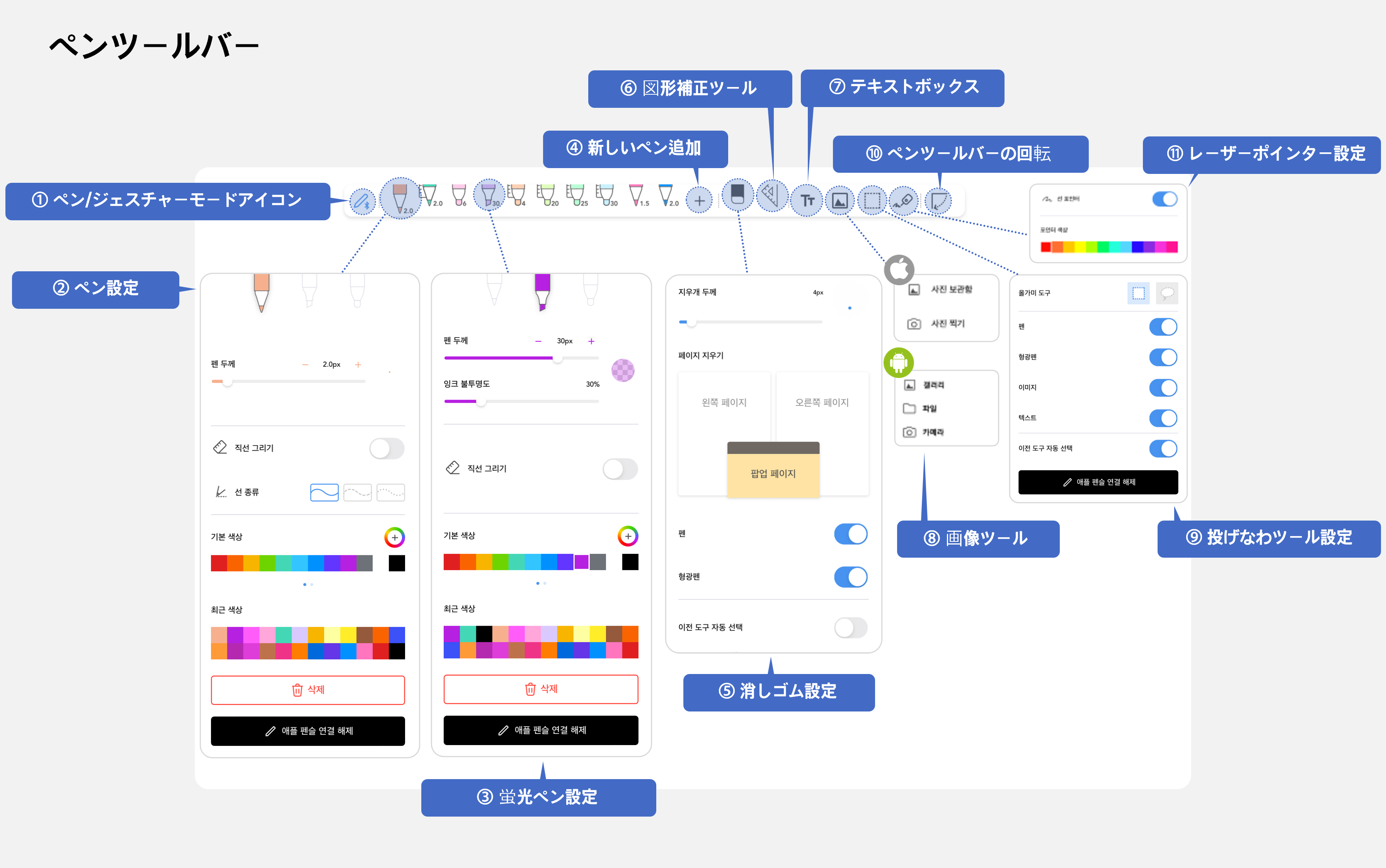Toggle 이전 도구 자동 선택 in lasso settings

coord(1163,448)
